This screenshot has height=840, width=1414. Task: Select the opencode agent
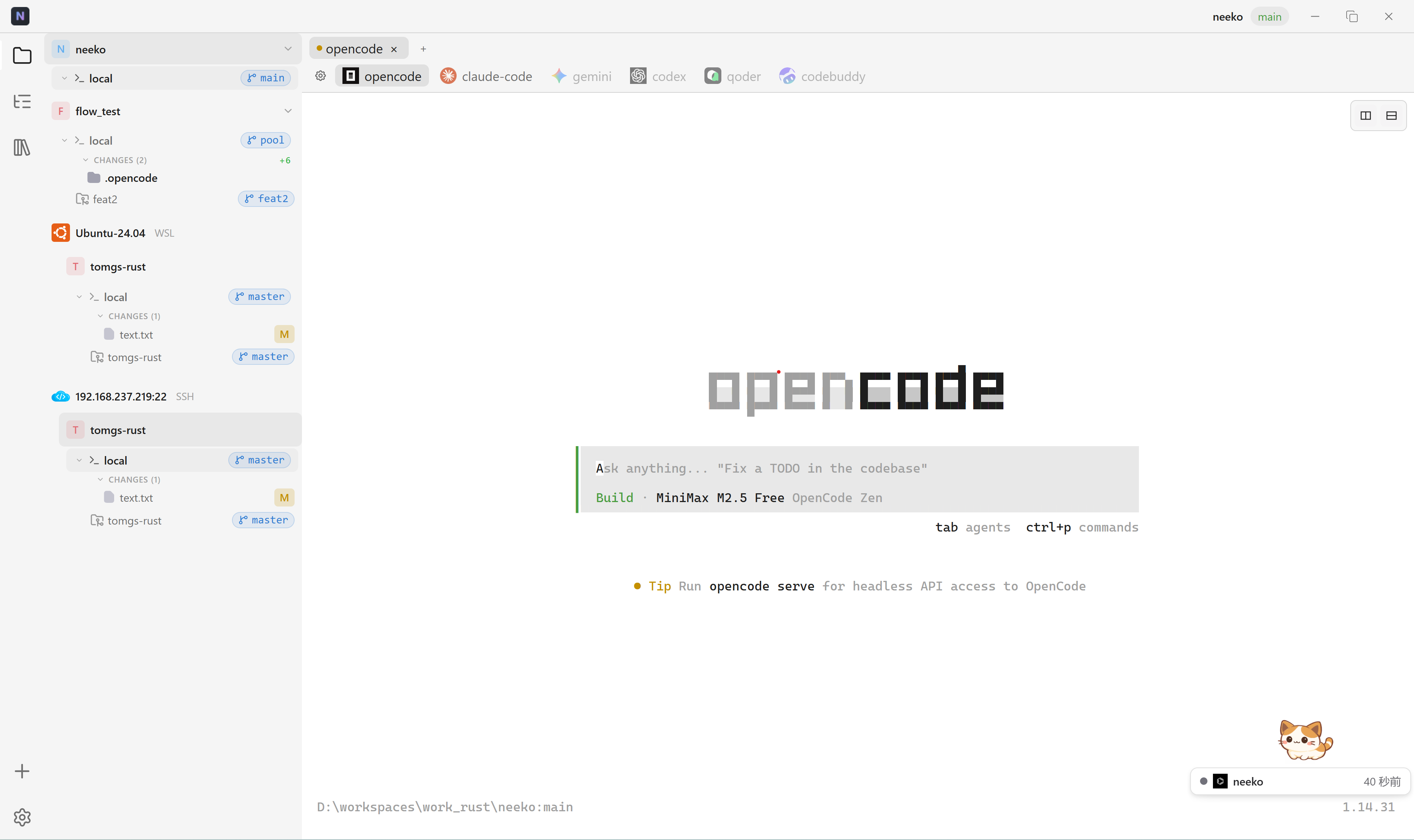click(382, 76)
